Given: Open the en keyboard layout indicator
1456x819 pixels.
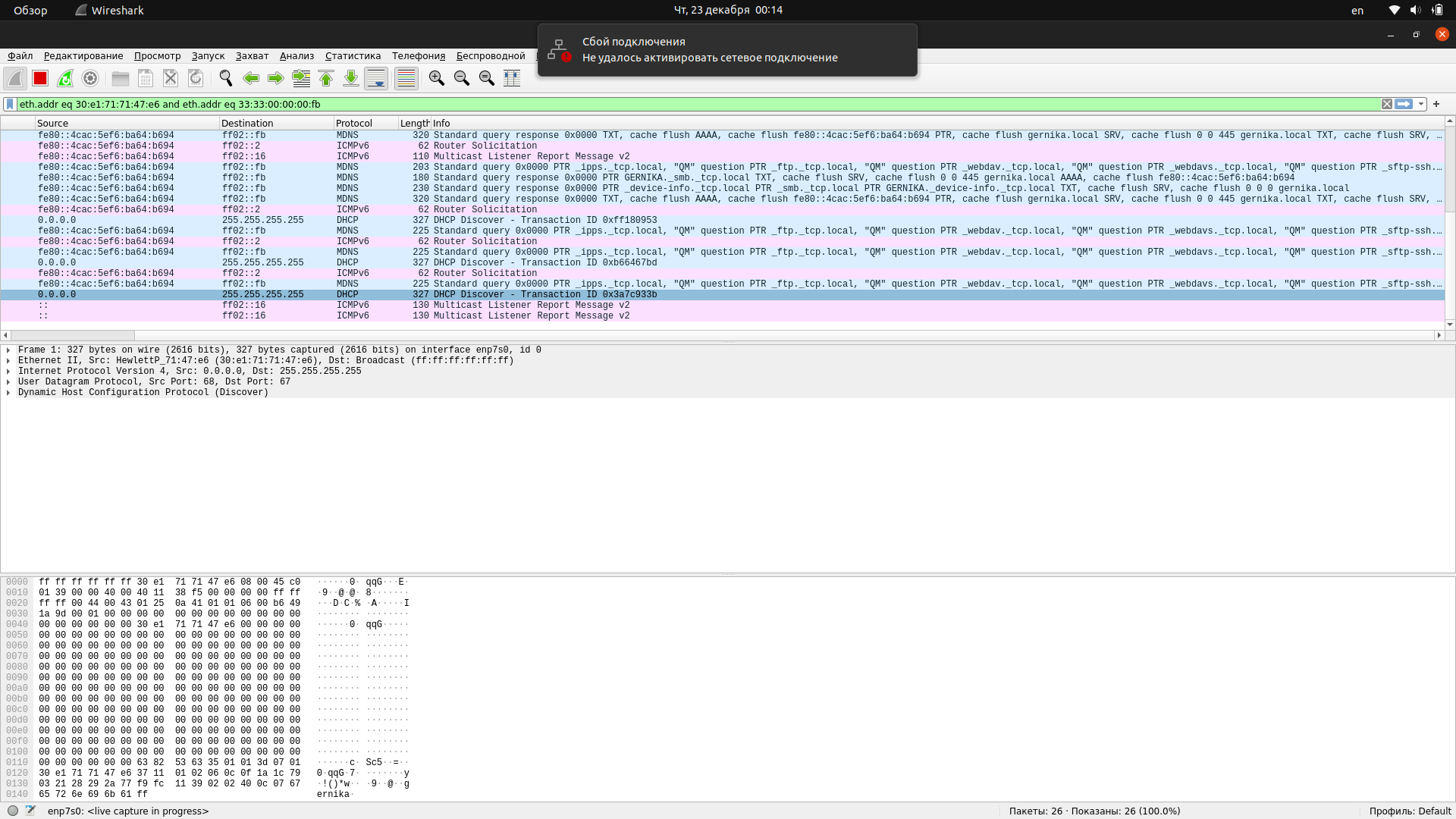Looking at the screenshot, I should click(x=1357, y=10).
